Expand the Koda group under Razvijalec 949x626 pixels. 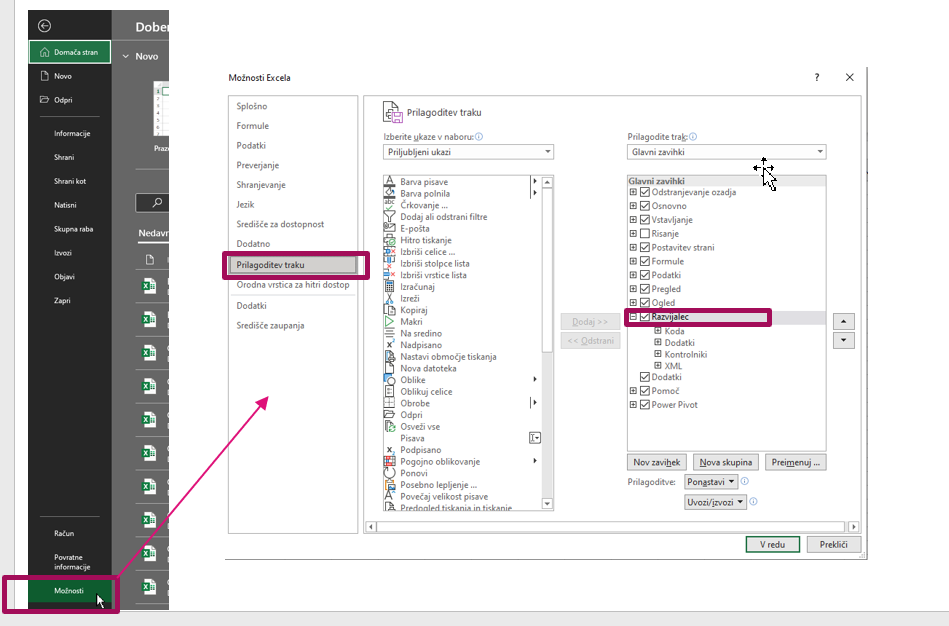tap(658, 331)
